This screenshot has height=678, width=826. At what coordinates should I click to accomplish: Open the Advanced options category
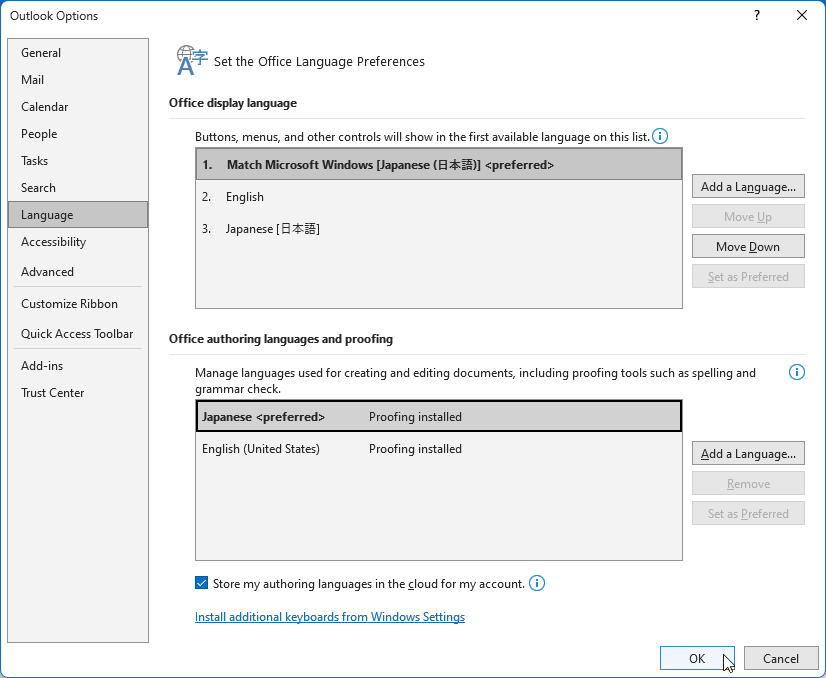click(78, 272)
